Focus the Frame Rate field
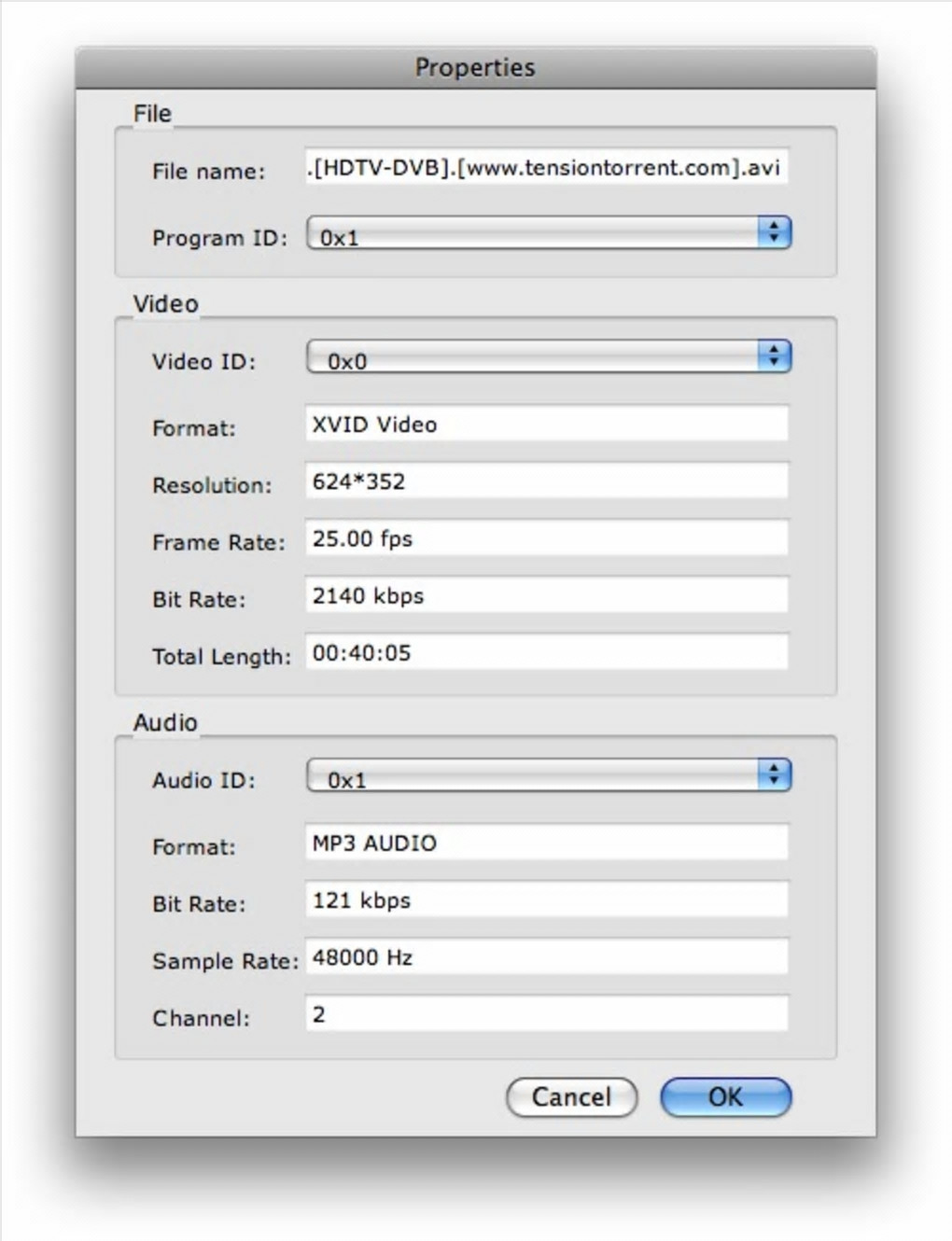 546,538
